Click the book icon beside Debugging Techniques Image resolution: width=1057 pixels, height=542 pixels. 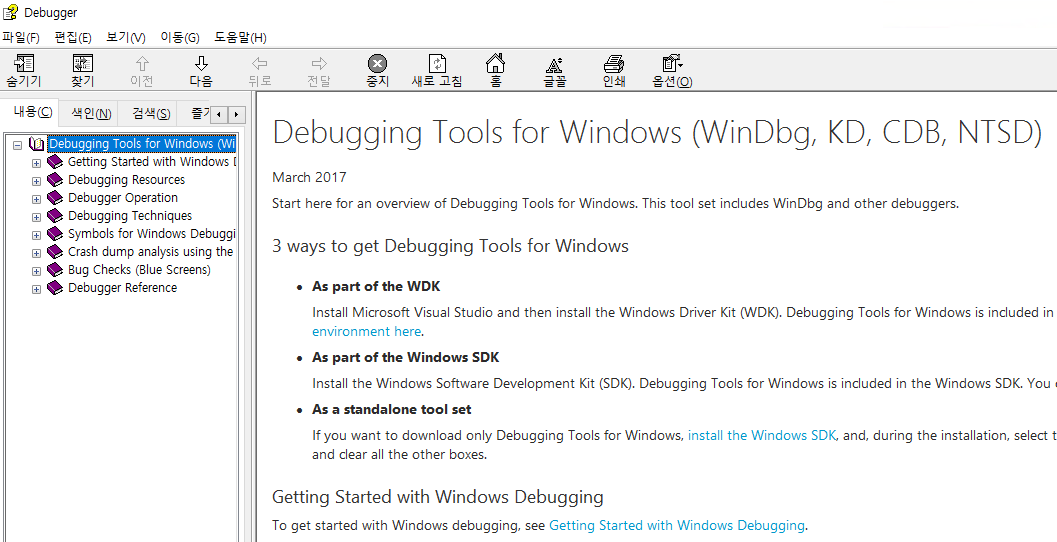pos(55,216)
